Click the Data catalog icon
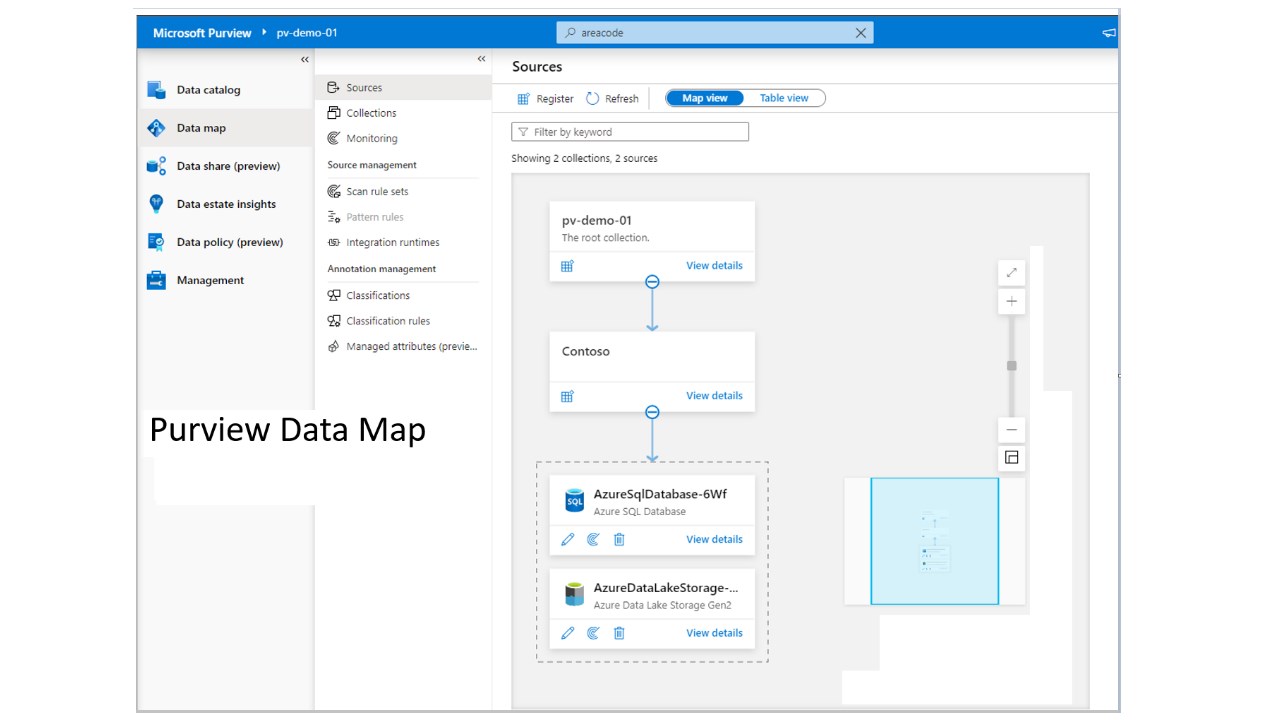Image resolution: width=1280 pixels, height=720 pixels. [x=156, y=90]
